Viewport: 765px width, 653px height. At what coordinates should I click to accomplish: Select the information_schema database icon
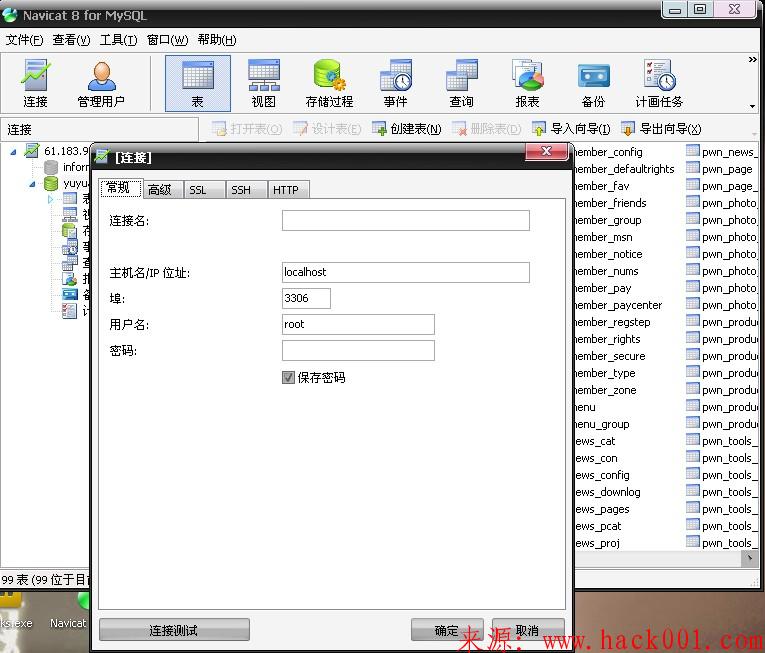[51, 167]
